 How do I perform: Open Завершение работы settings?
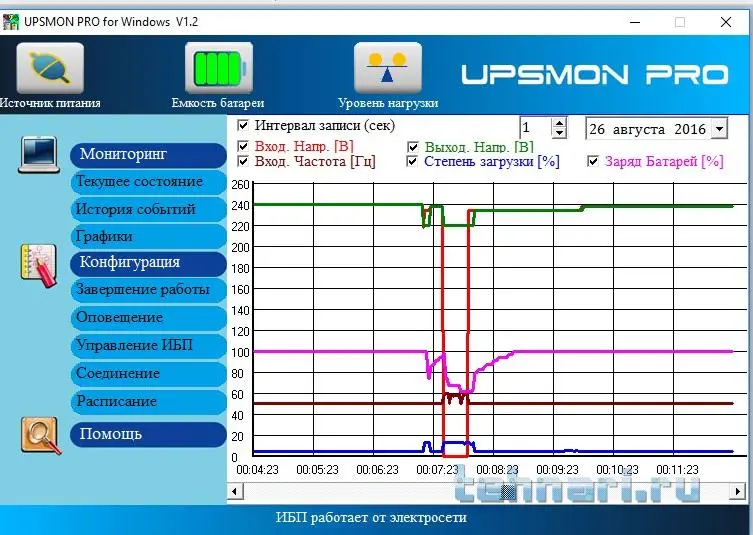148,290
